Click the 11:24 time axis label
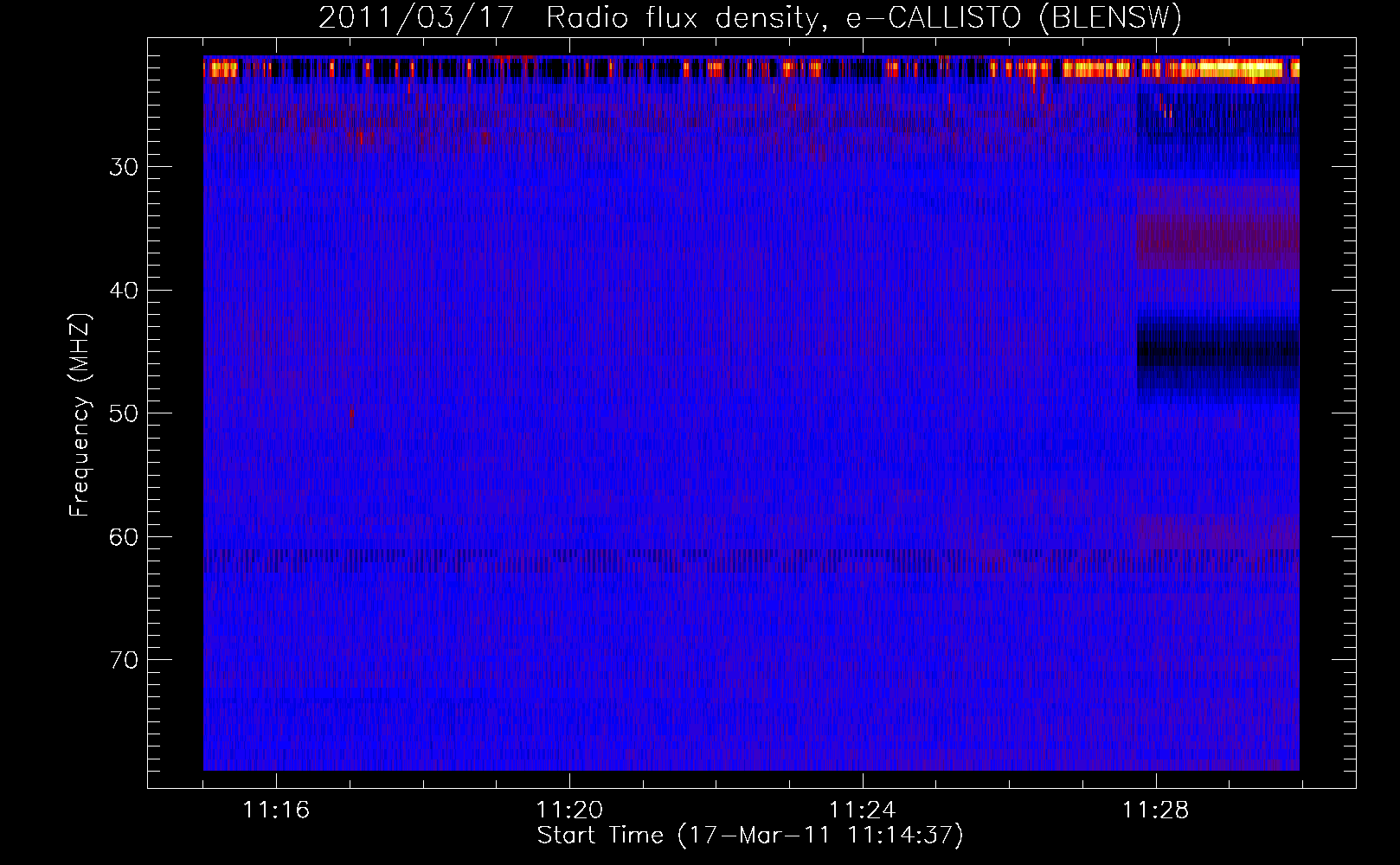The image size is (1400, 865). coord(862,811)
